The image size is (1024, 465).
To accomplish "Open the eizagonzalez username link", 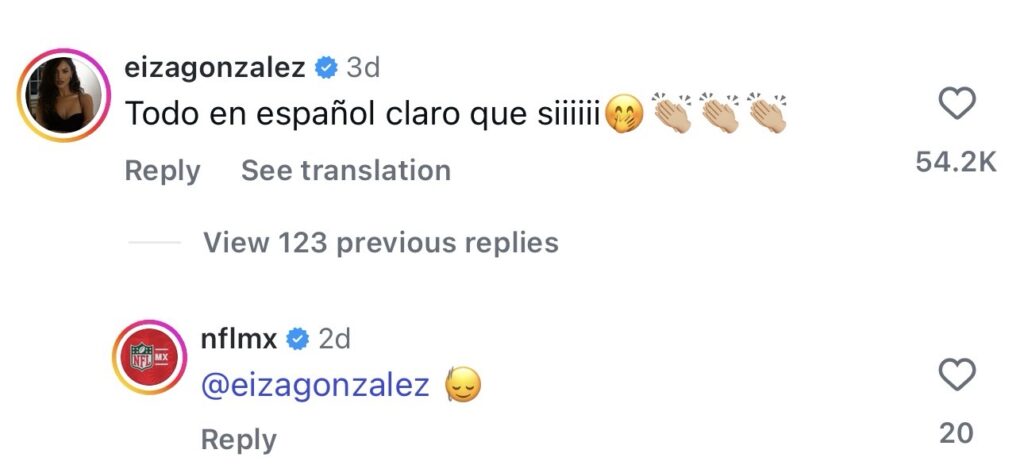I will pos(214,68).
